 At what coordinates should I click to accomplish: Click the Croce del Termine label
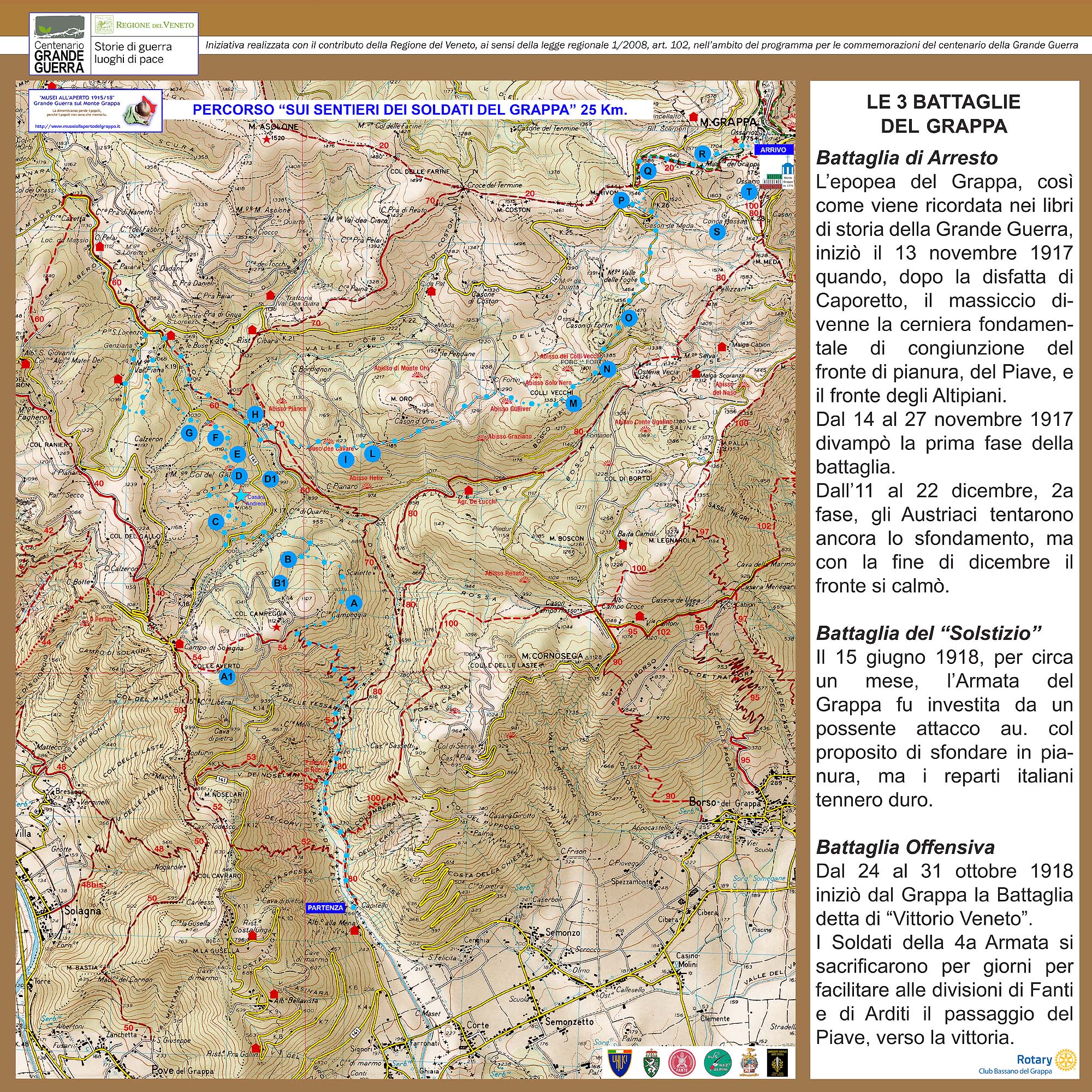496,185
